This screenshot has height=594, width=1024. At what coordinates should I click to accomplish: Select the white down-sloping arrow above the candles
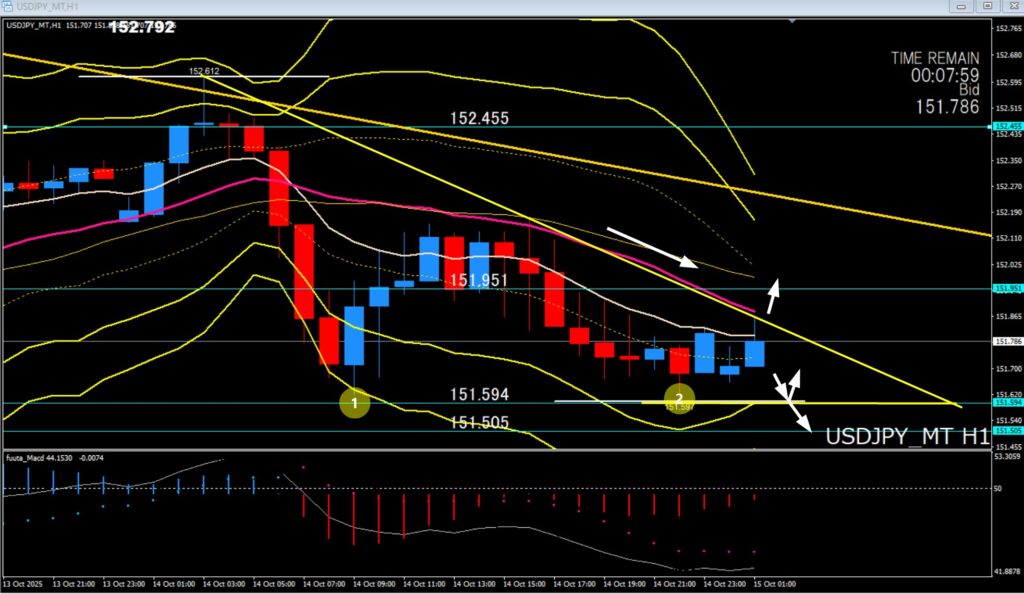click(652, 247)
